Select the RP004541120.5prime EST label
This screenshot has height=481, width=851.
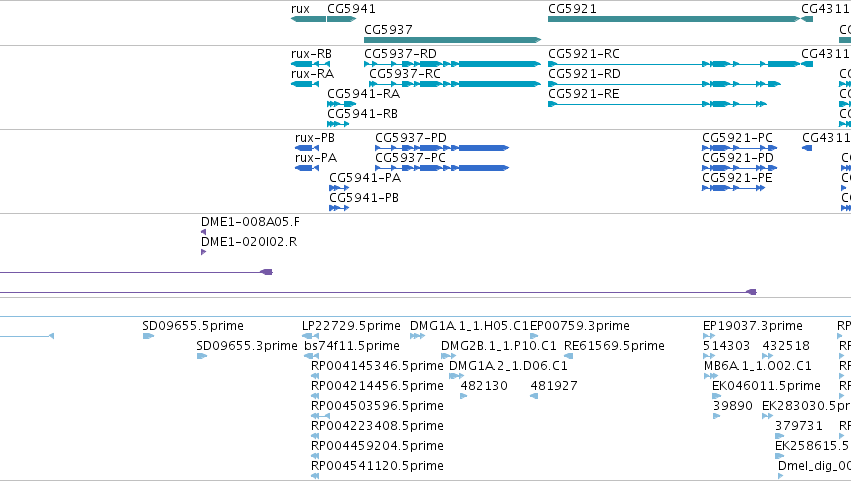point(377,466)
